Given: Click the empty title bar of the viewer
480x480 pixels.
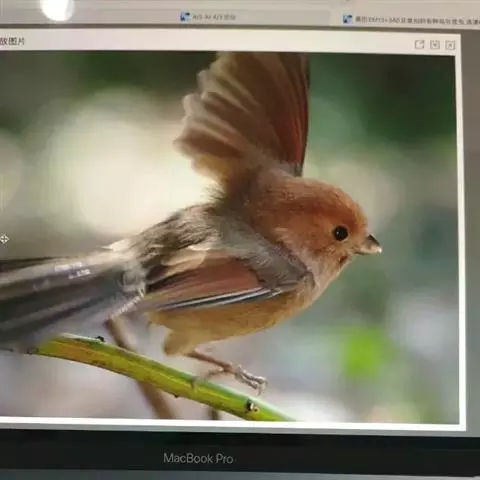Looking at the screenshot, I should click(x=217, y=42).
